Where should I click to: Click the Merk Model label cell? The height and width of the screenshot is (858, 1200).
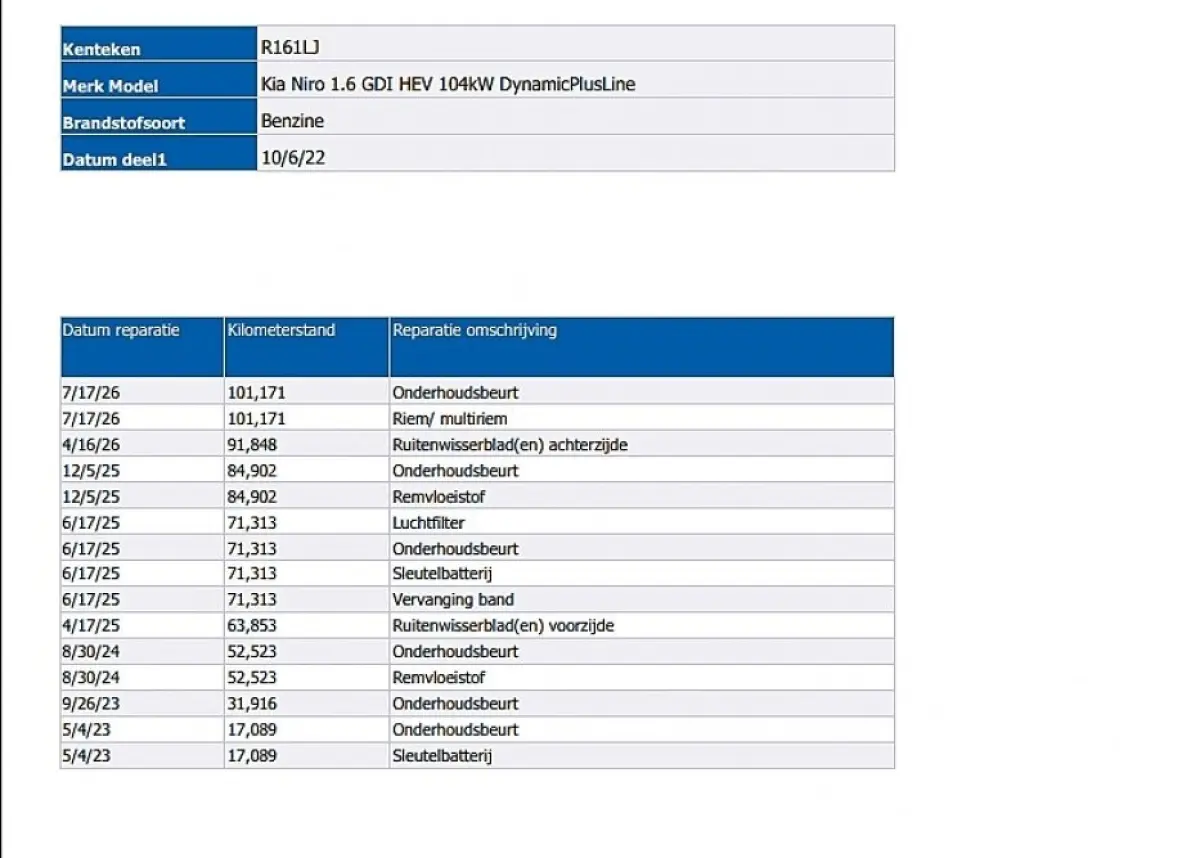[x=159, y=80]
